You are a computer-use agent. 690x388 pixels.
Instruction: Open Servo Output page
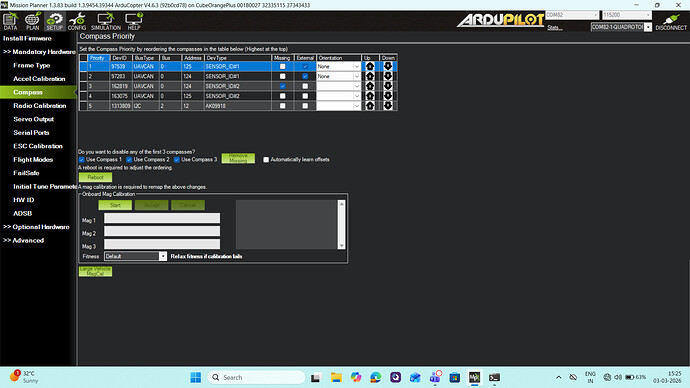click(x=33, y=119)
